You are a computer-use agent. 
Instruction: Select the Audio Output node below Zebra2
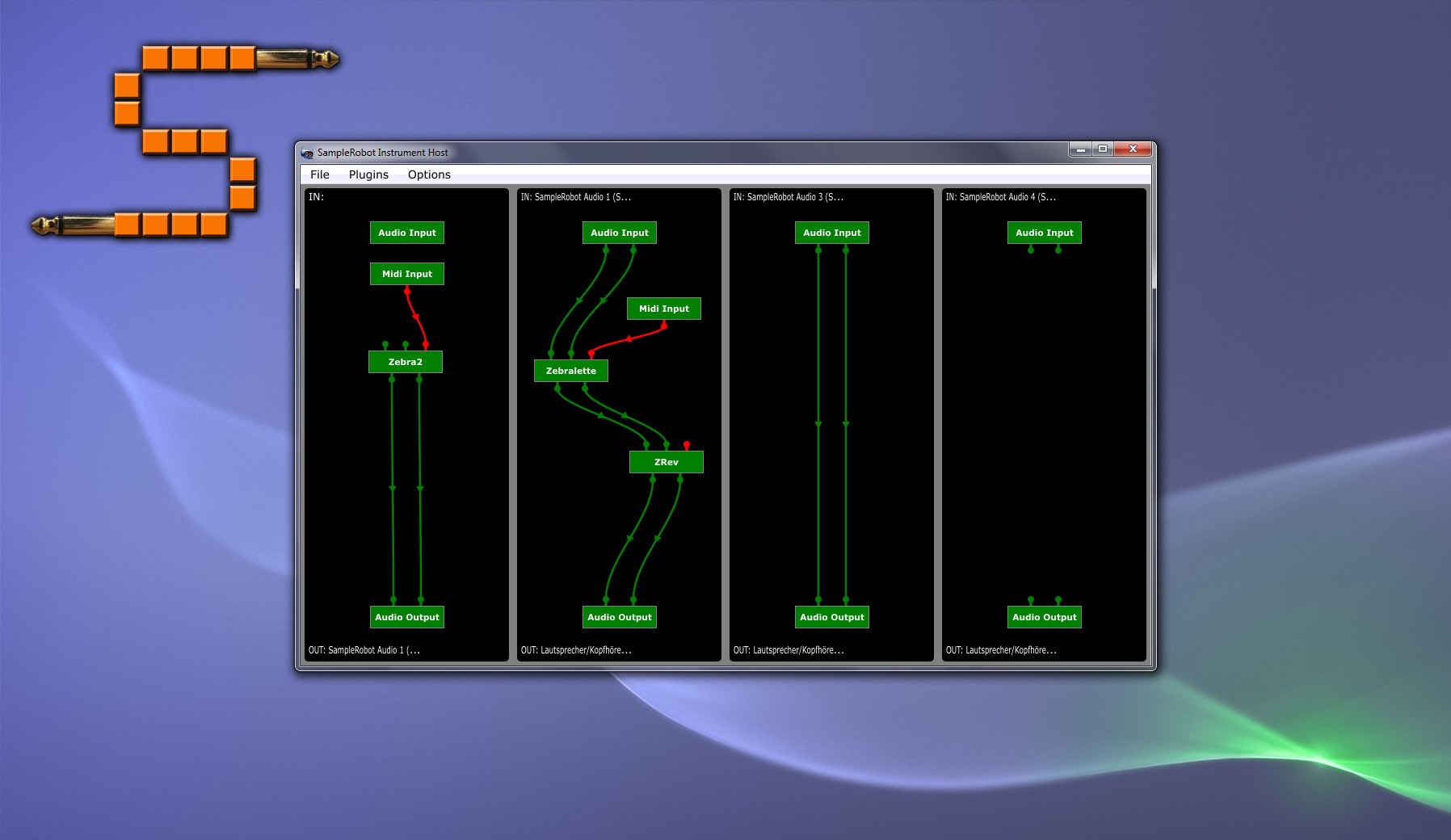pos(406,617)
